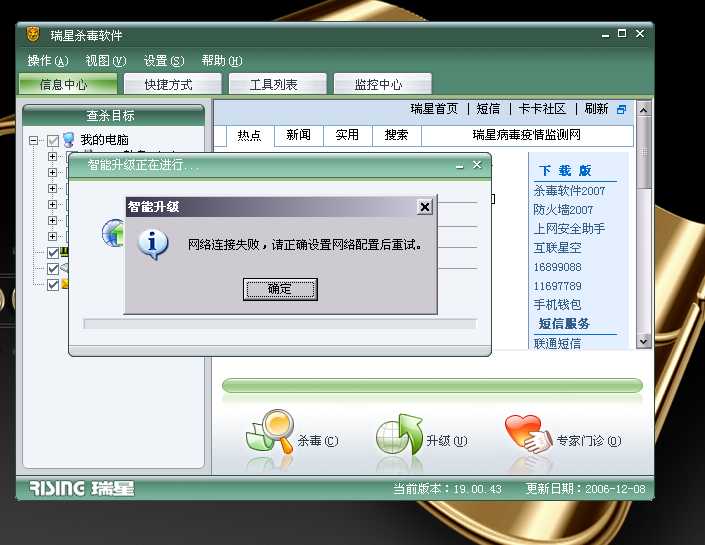
Task: Expand the sixth child node under 我的电脑
Action: click(52, 237)
